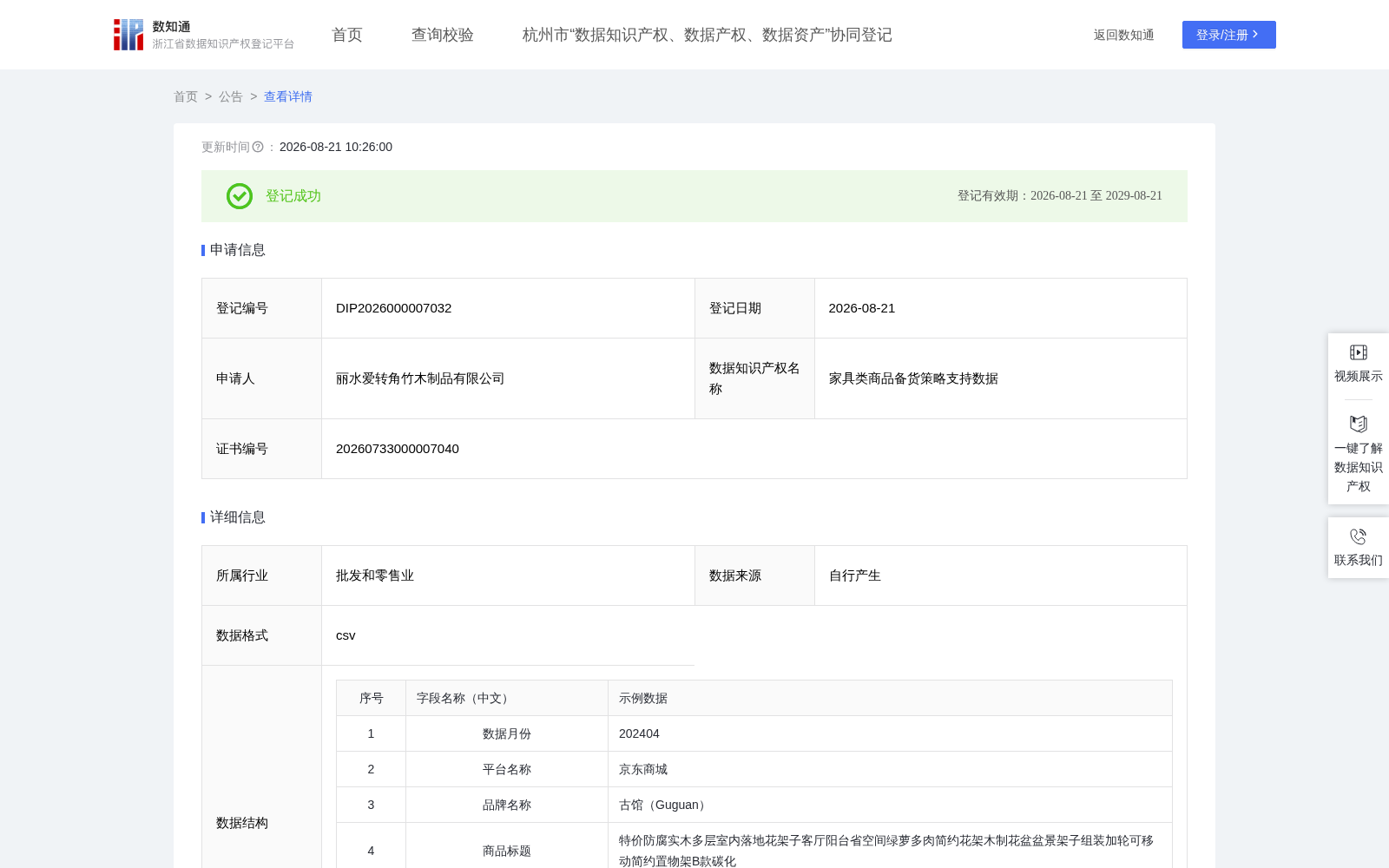
Task: Click the 登记成功 status text
Action: [x=293, y=196]
